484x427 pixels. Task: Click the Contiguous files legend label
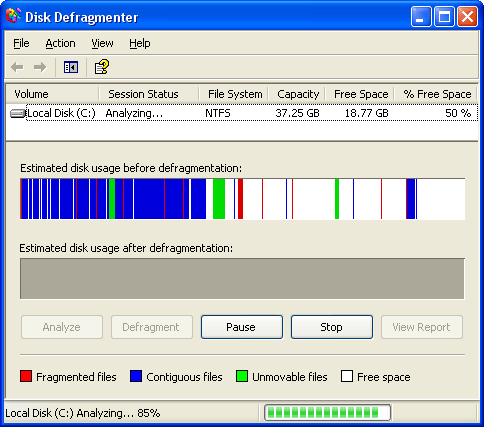pos(184,377)
